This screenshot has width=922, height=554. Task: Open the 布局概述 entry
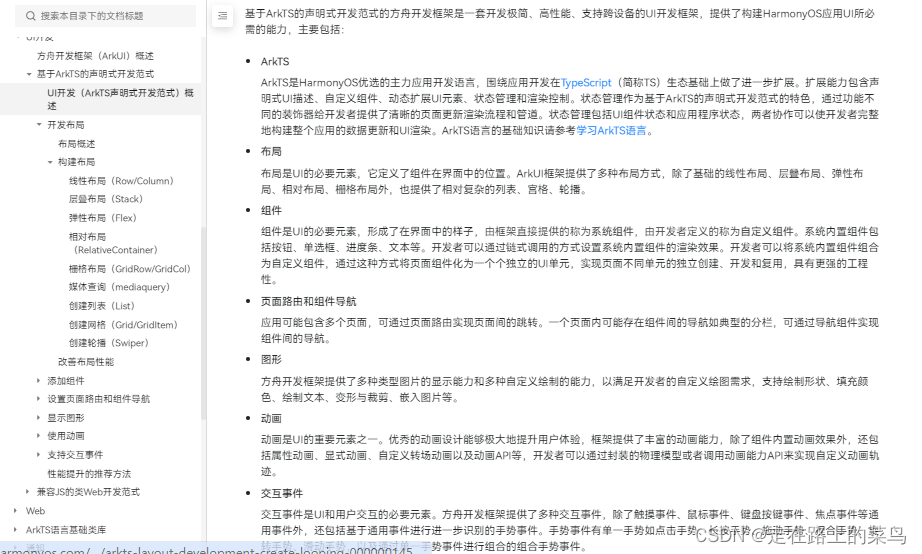[76, 143]
